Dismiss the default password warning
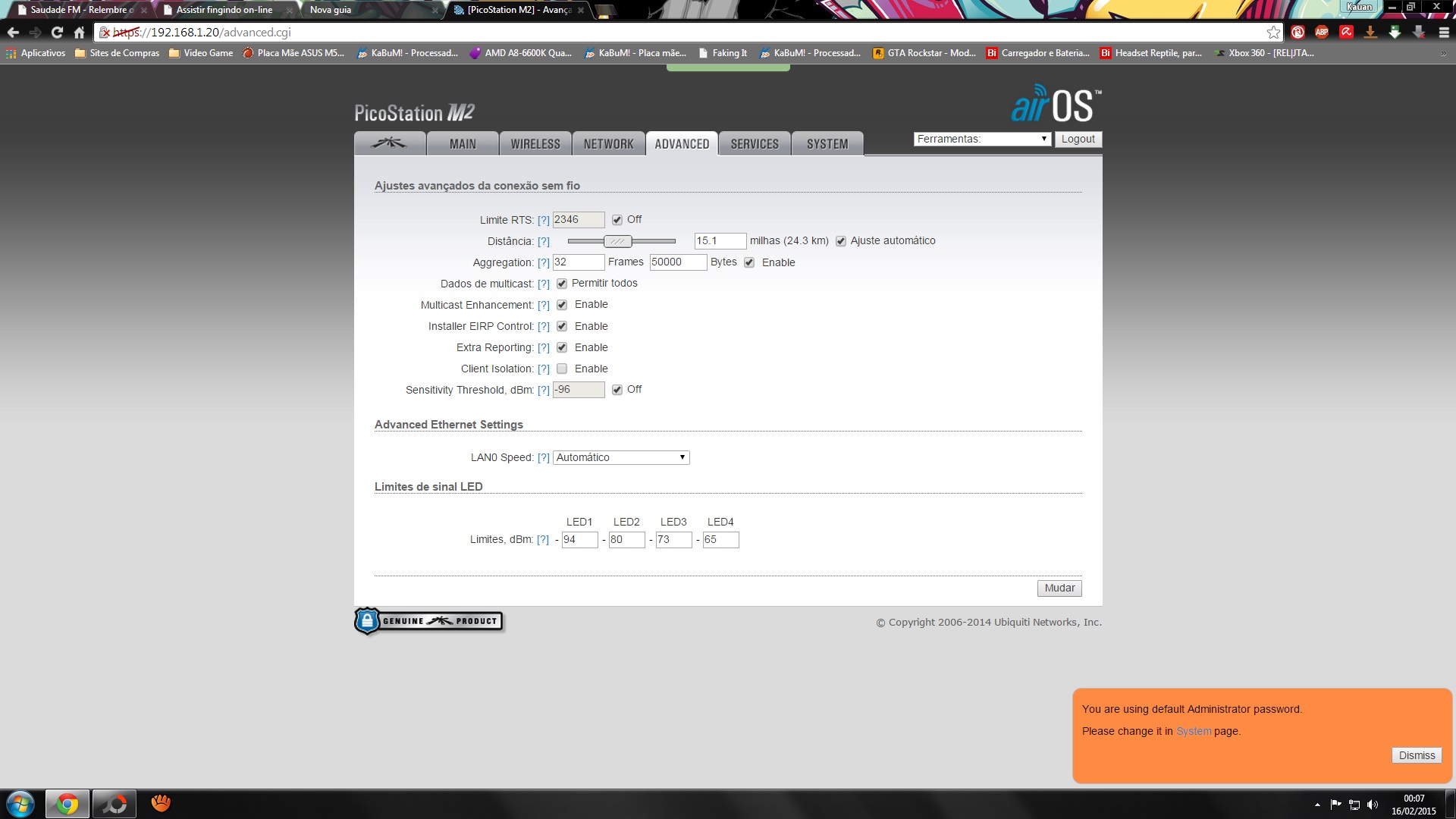This screenshot has width=1456, height=819. [x=1416, y=755]
